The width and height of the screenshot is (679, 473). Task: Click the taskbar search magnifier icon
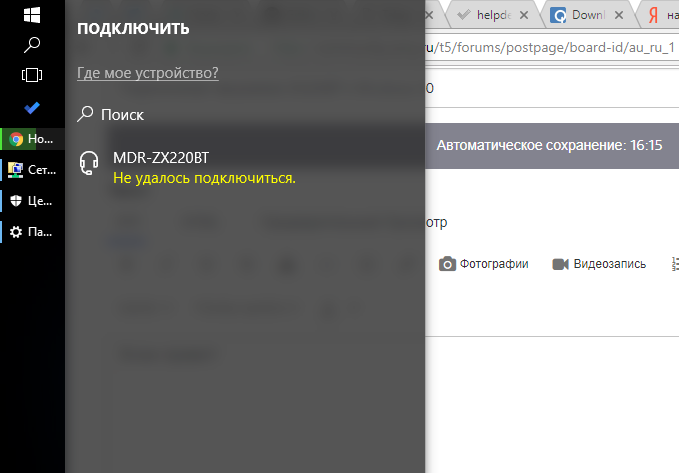pyautogui.click(x=32, y=45)
